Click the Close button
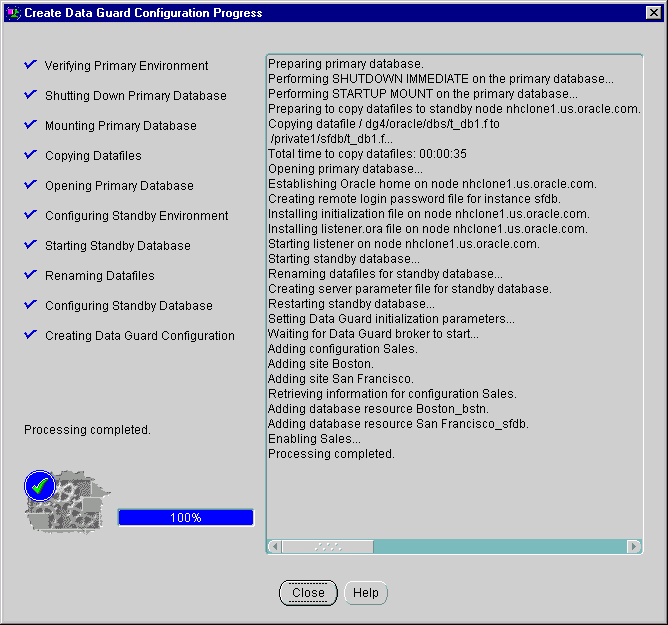 click(x=308, y=593)
